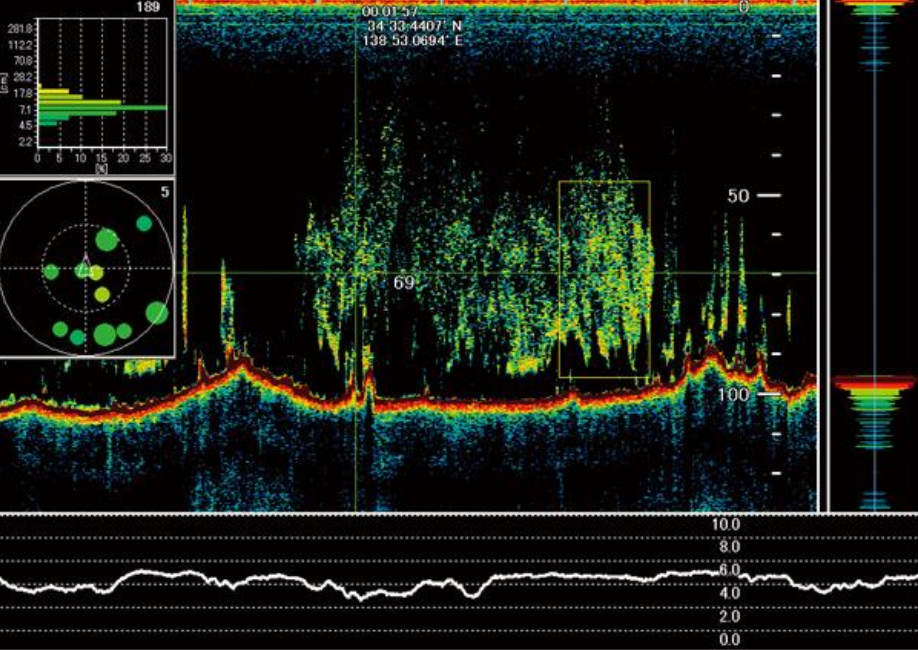
Task: Click the 0.0 label on the bottom graph
Action: (x=729, y=640)
